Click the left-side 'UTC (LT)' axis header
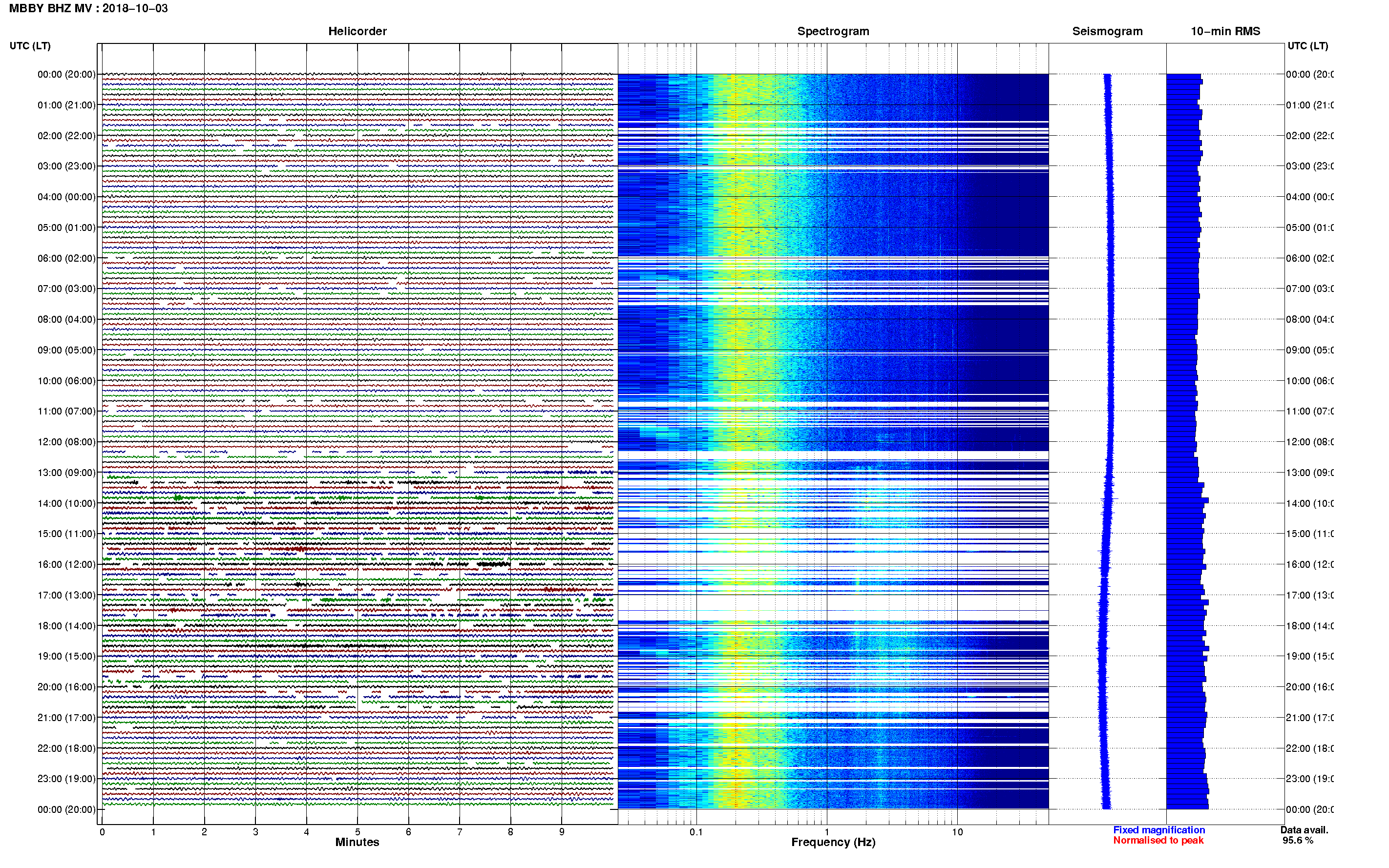Screen dimensions: 1389x868 pyautogui.click(x=30, y=46)
